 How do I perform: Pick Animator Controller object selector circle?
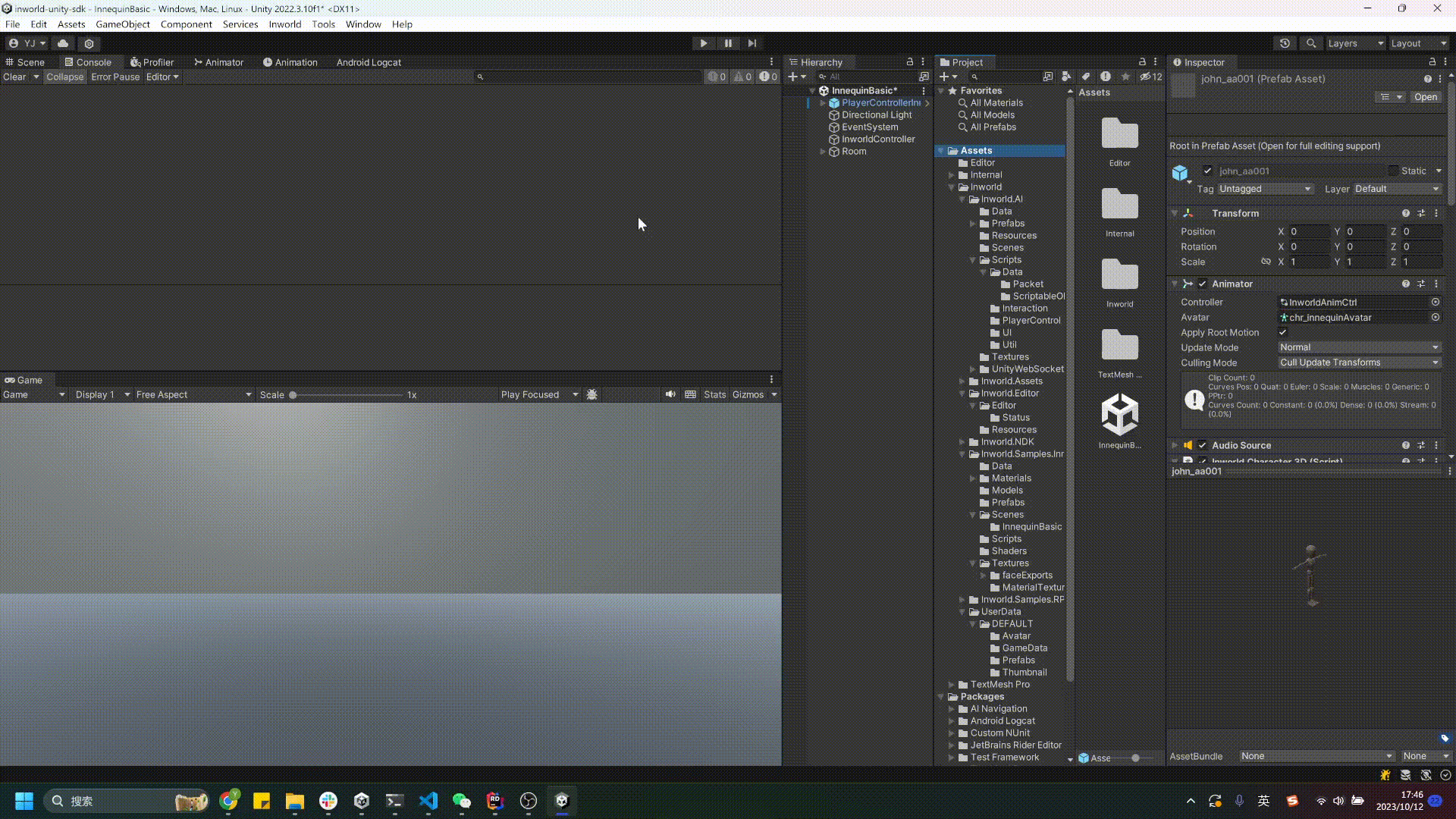[1436, 302]
